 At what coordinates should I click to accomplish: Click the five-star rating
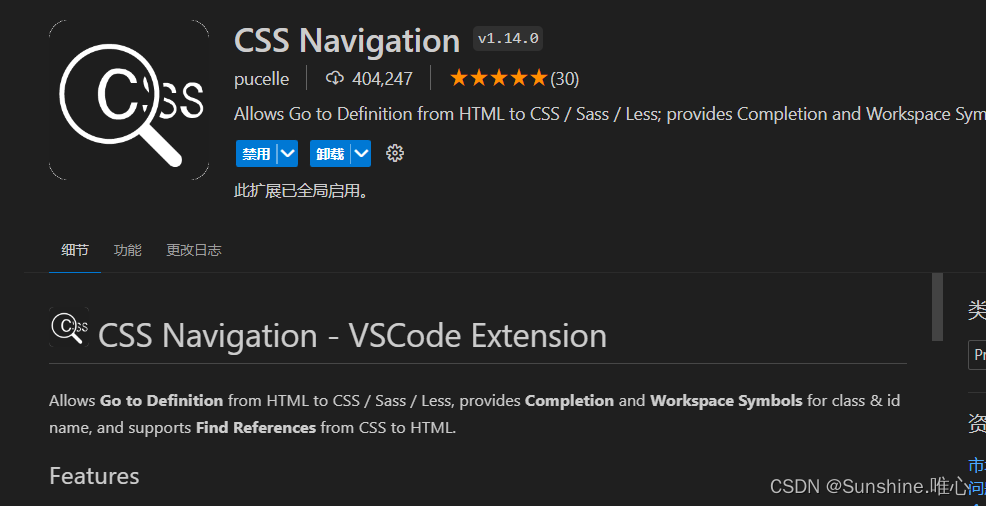[x=499, y=79]
